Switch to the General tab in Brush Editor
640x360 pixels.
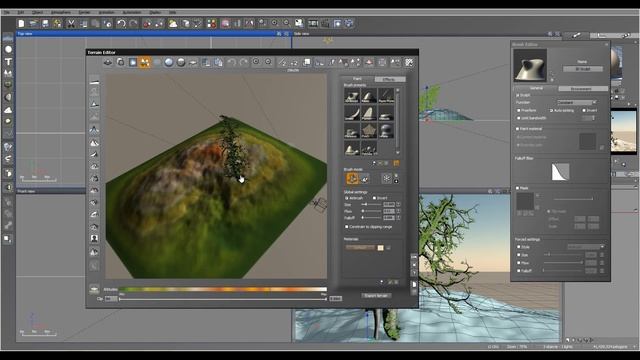(536, 88)
